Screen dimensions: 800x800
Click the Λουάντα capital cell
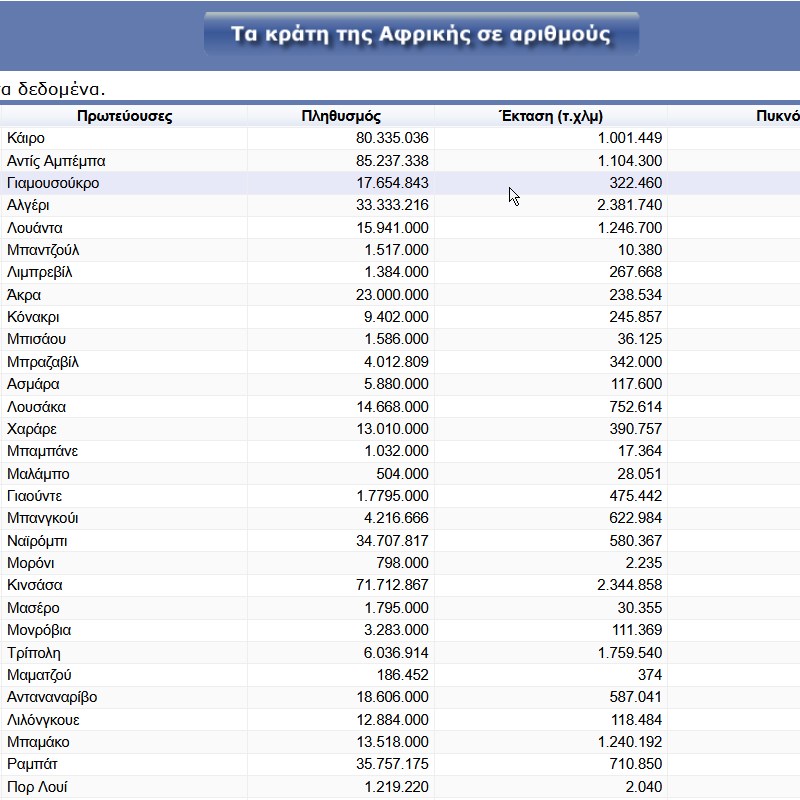tap(124, 228)
